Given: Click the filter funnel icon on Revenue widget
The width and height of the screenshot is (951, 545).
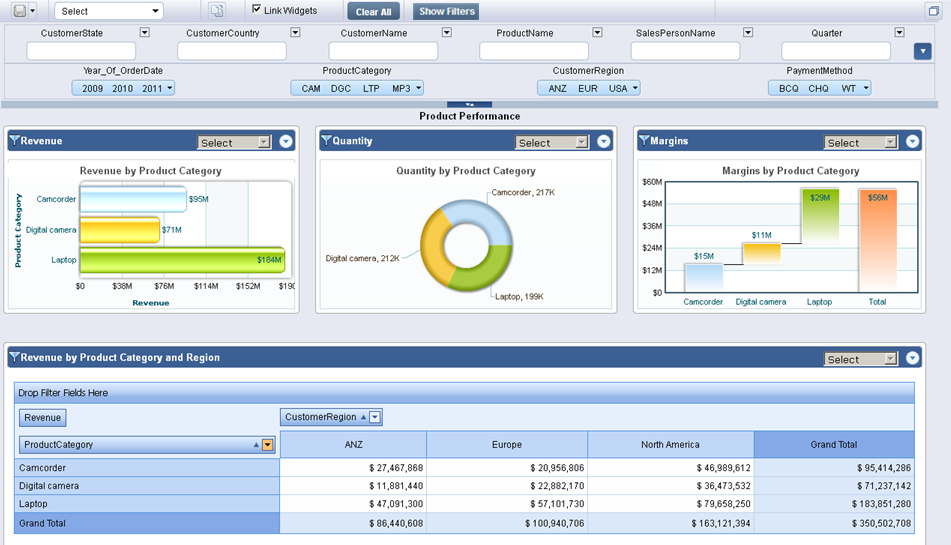Looking at the screenshot, I should [14, 141].
